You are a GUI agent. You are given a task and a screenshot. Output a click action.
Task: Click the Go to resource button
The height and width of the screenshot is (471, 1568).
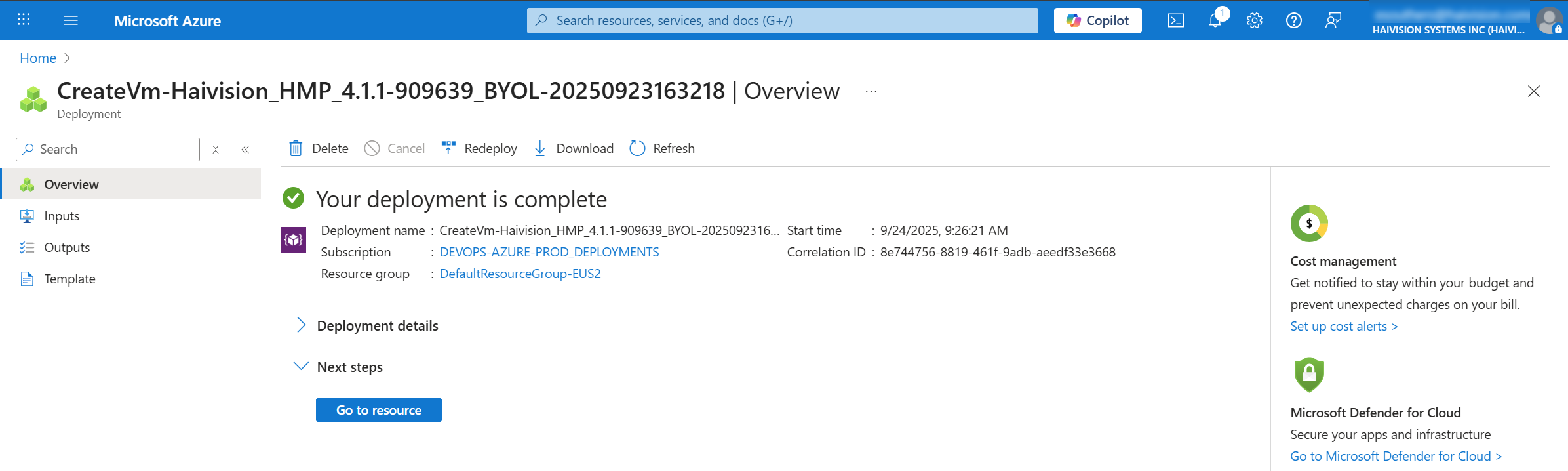click(x=378, y=410)
